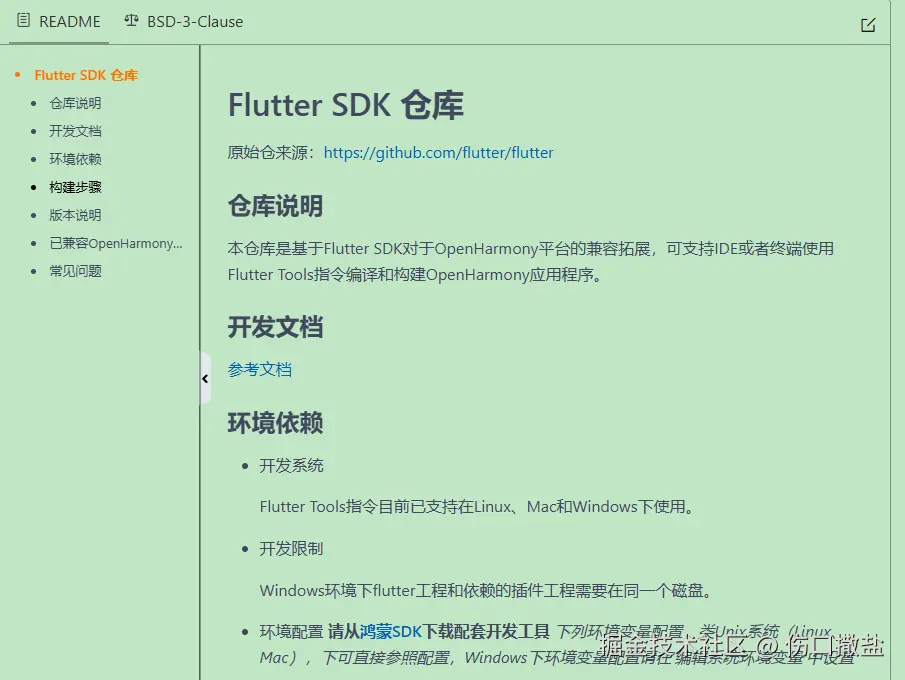Go to 环境依赖 in the outline
Viewport: 905px width, 680px height.
point(75,159)
